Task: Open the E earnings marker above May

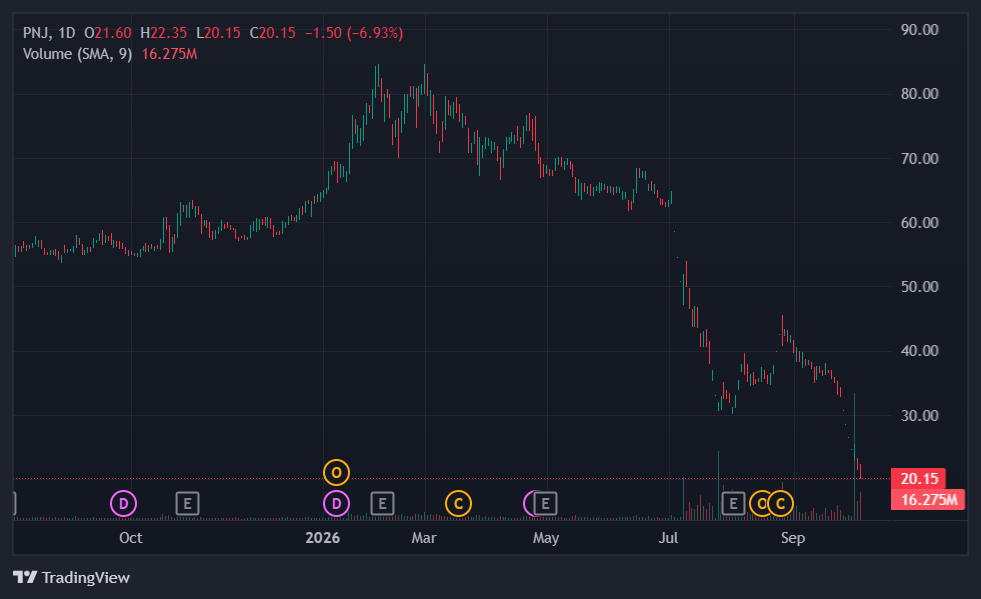Action: (545, 503)
